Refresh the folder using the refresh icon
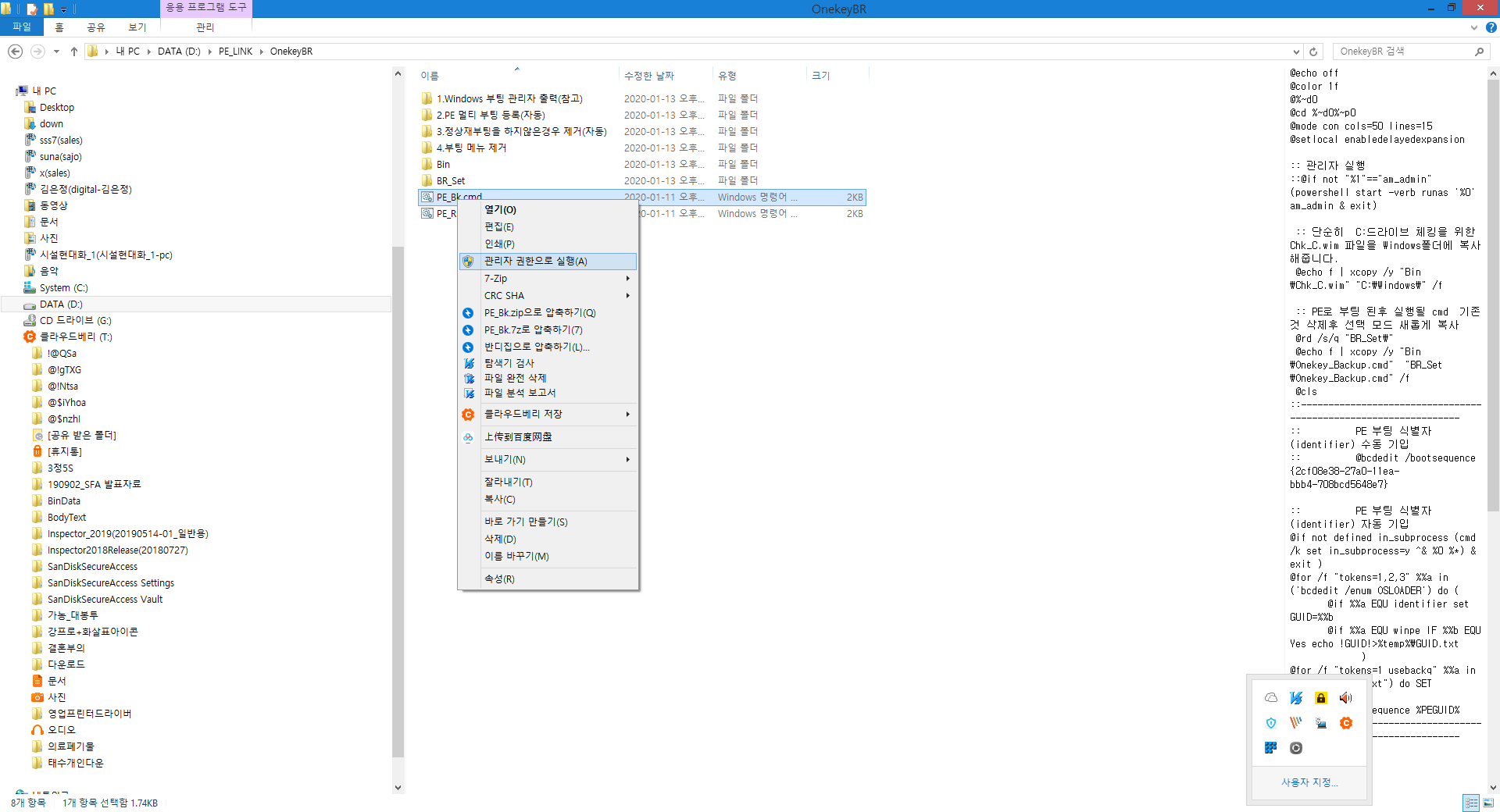This screenshot has height=812, width=1500. [1313, 52]
